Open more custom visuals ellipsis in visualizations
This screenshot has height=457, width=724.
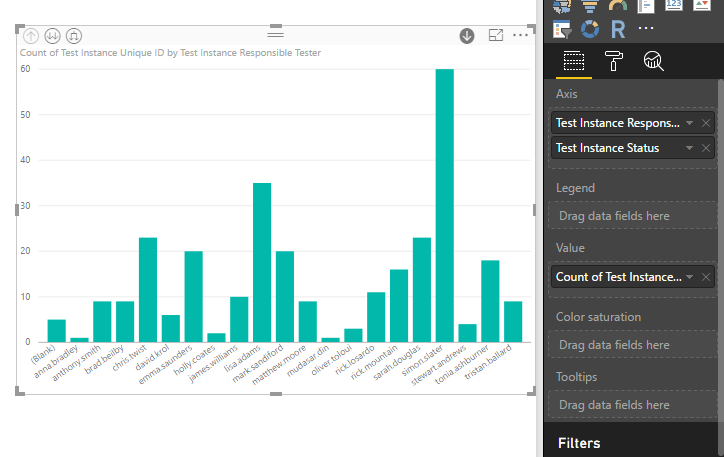646,28
